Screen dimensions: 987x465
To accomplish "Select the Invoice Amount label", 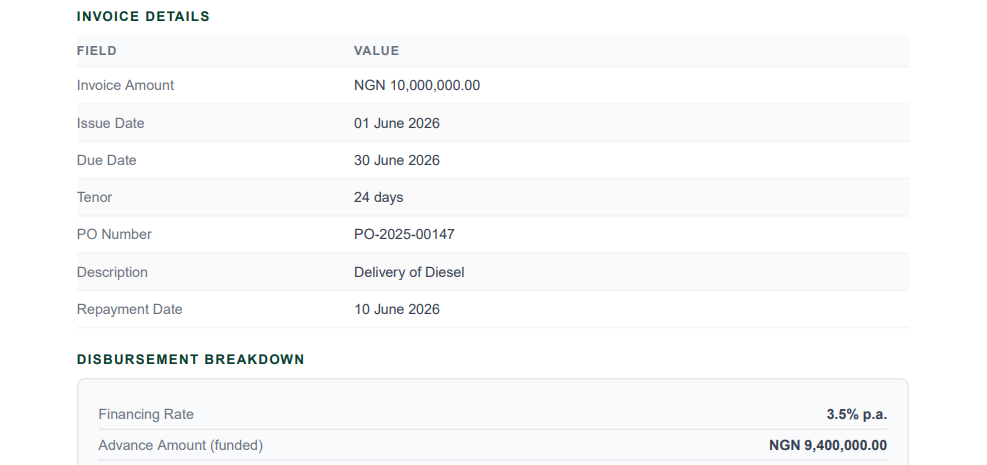I will point(125,86).
